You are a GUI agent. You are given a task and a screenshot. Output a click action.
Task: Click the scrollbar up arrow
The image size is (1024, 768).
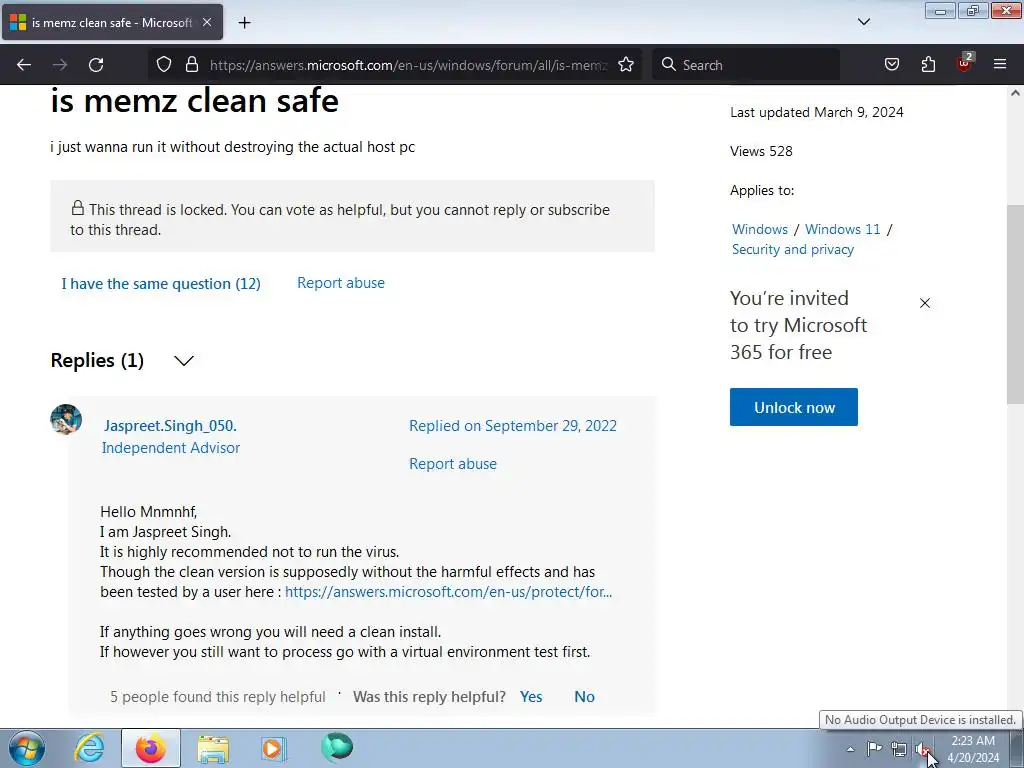point(1015,93)
